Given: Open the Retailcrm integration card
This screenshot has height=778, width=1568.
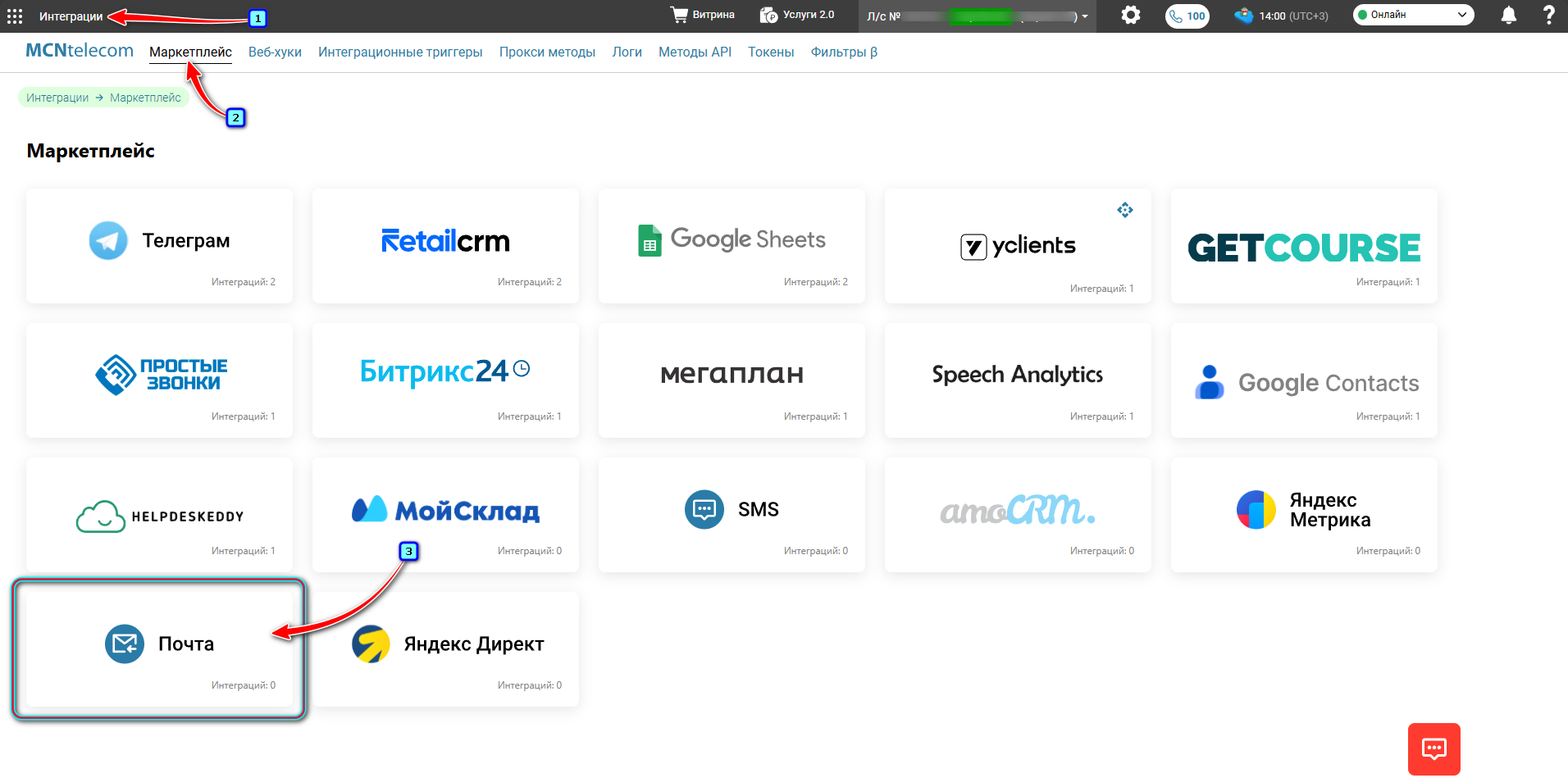Looking at the screenshot, I should 445,246.
